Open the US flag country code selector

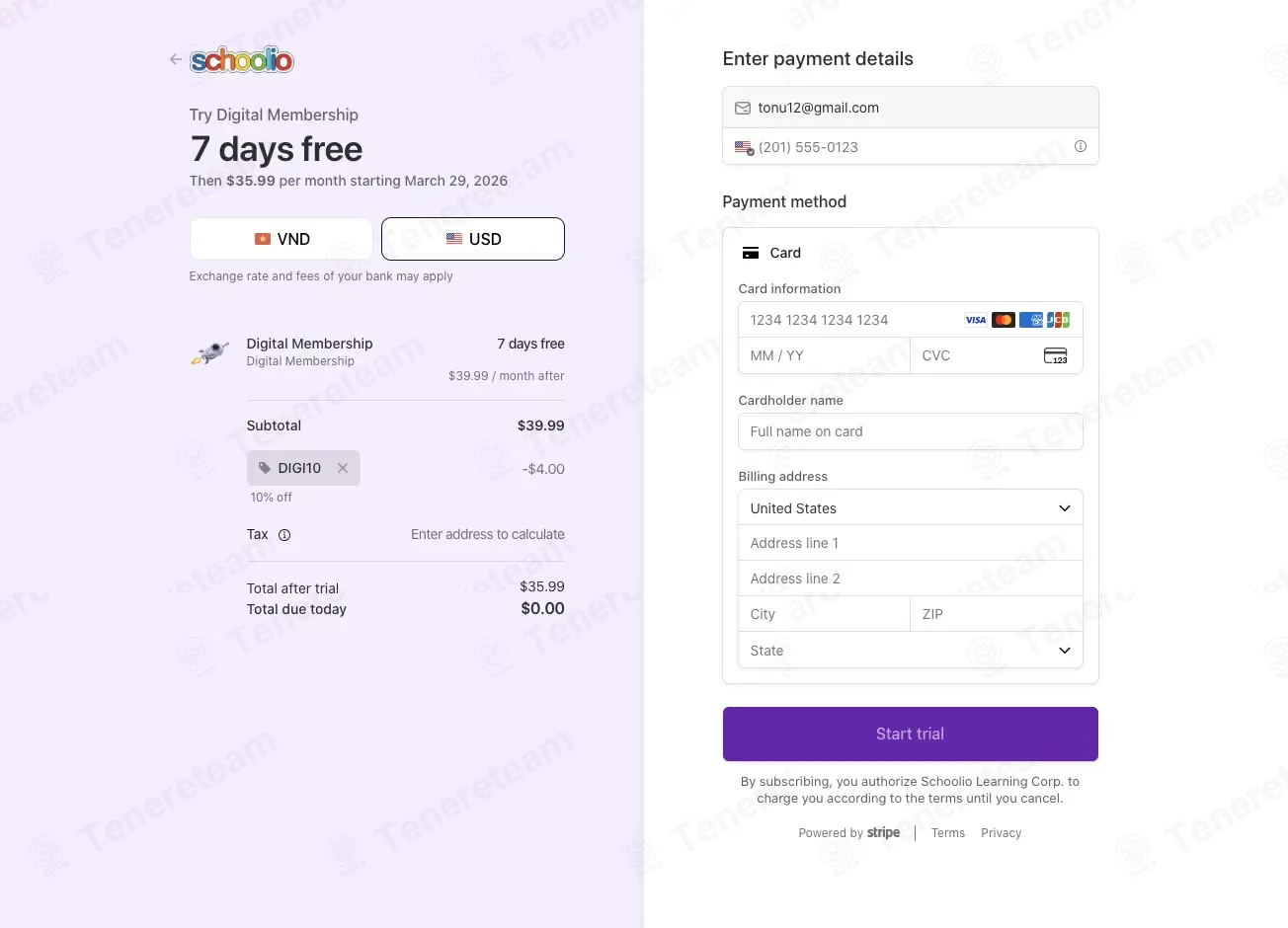pyautogui.click(x=745, y=147)
